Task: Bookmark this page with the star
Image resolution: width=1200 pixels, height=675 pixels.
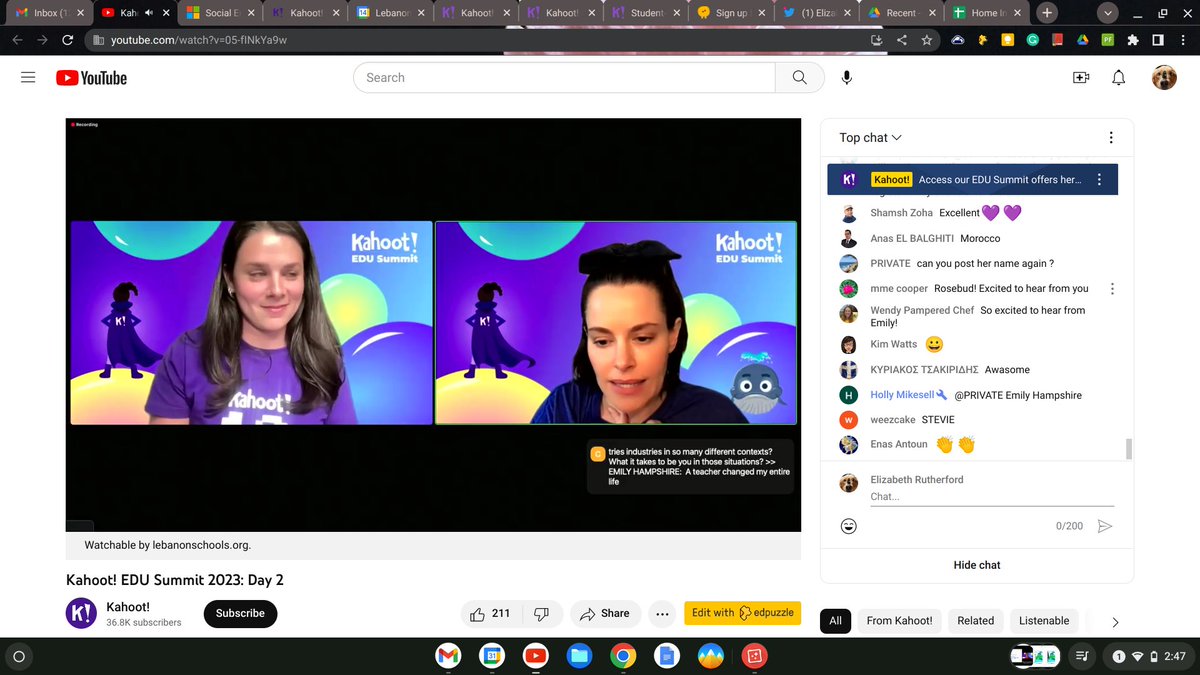Action: [927, 40]
